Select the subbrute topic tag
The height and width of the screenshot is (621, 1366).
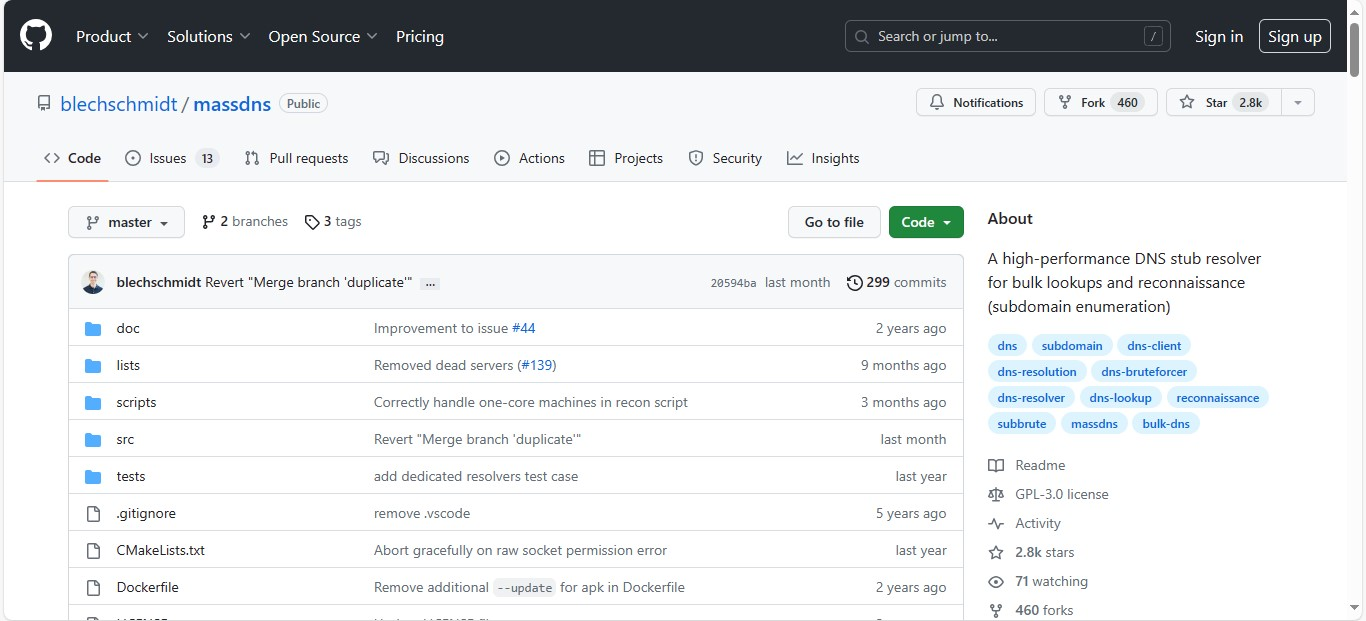[x=1021, y=423]
